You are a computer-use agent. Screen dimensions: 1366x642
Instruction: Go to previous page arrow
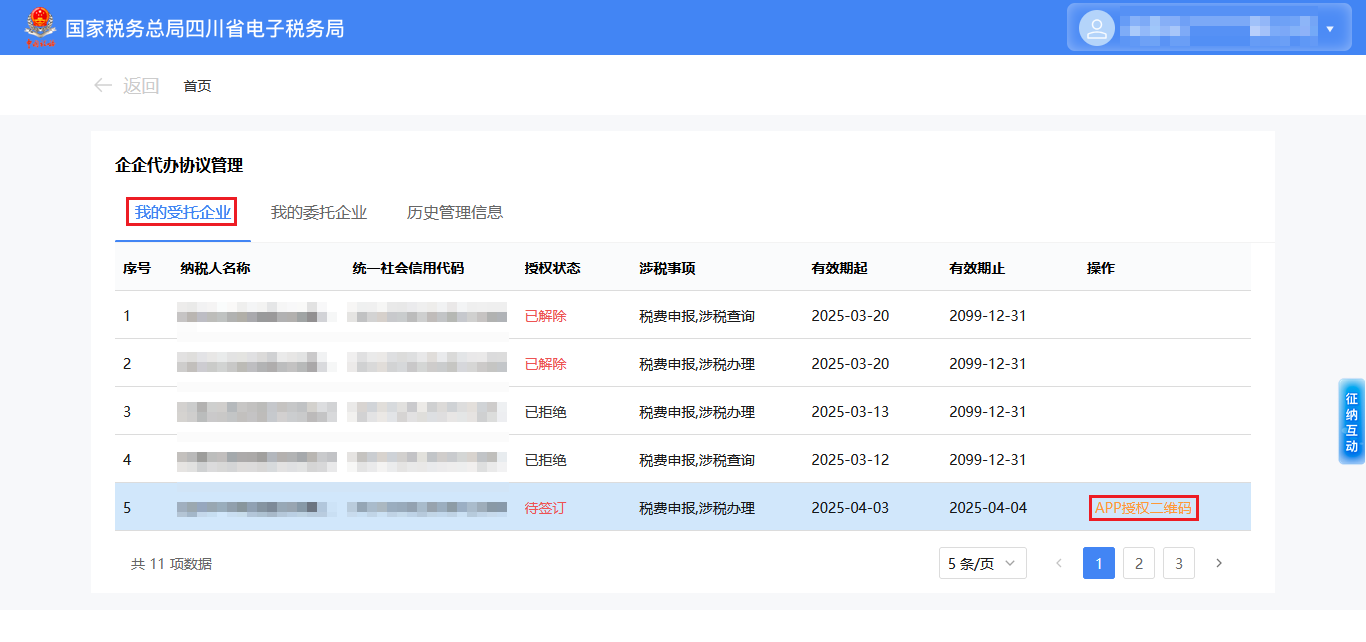[1059, 563]
